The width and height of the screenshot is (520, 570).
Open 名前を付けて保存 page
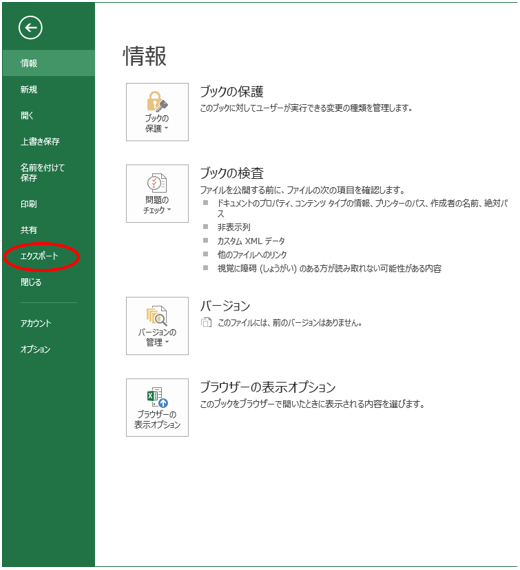(x=42, y=172)
